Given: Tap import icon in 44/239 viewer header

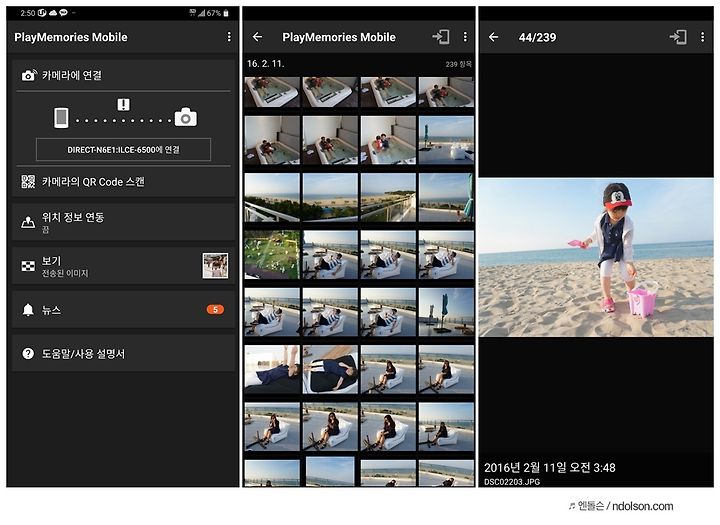Looking at the screenshot, I should (678, 37).
